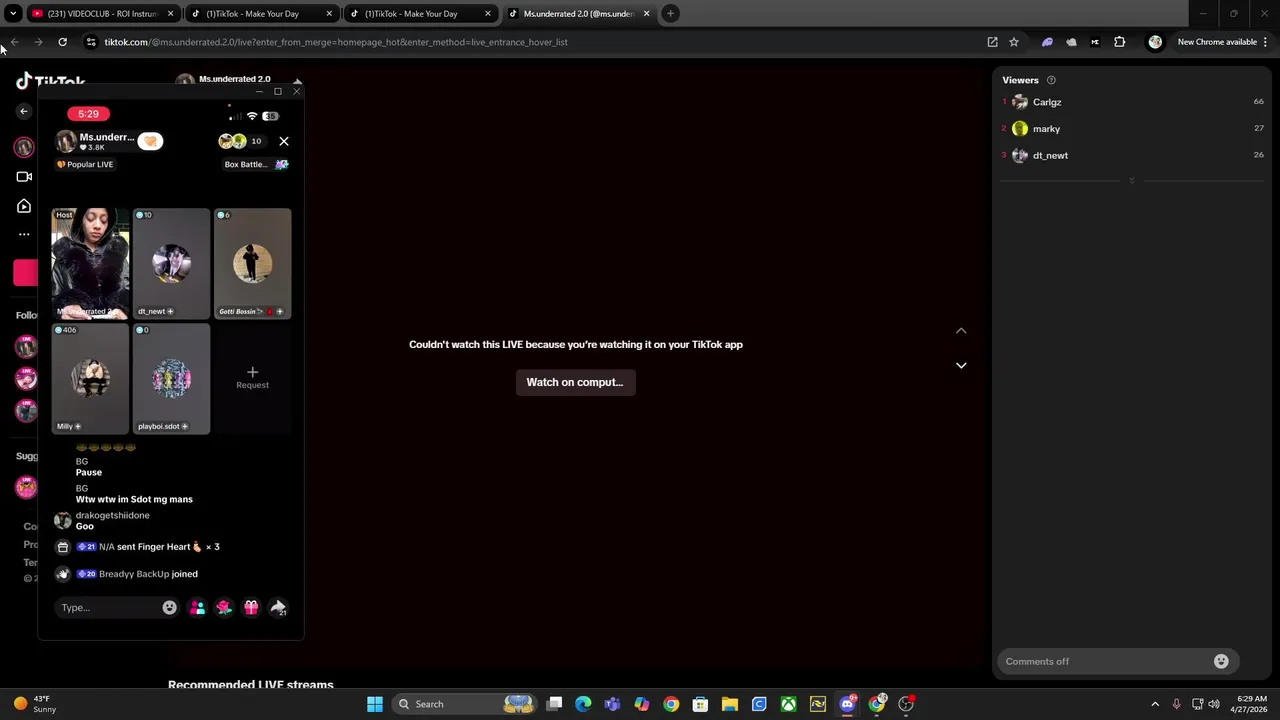The height and width of the screenshot is (720, 1280).
Task: Open a new browser tab with the plus button
Action: tap(670, 14)
